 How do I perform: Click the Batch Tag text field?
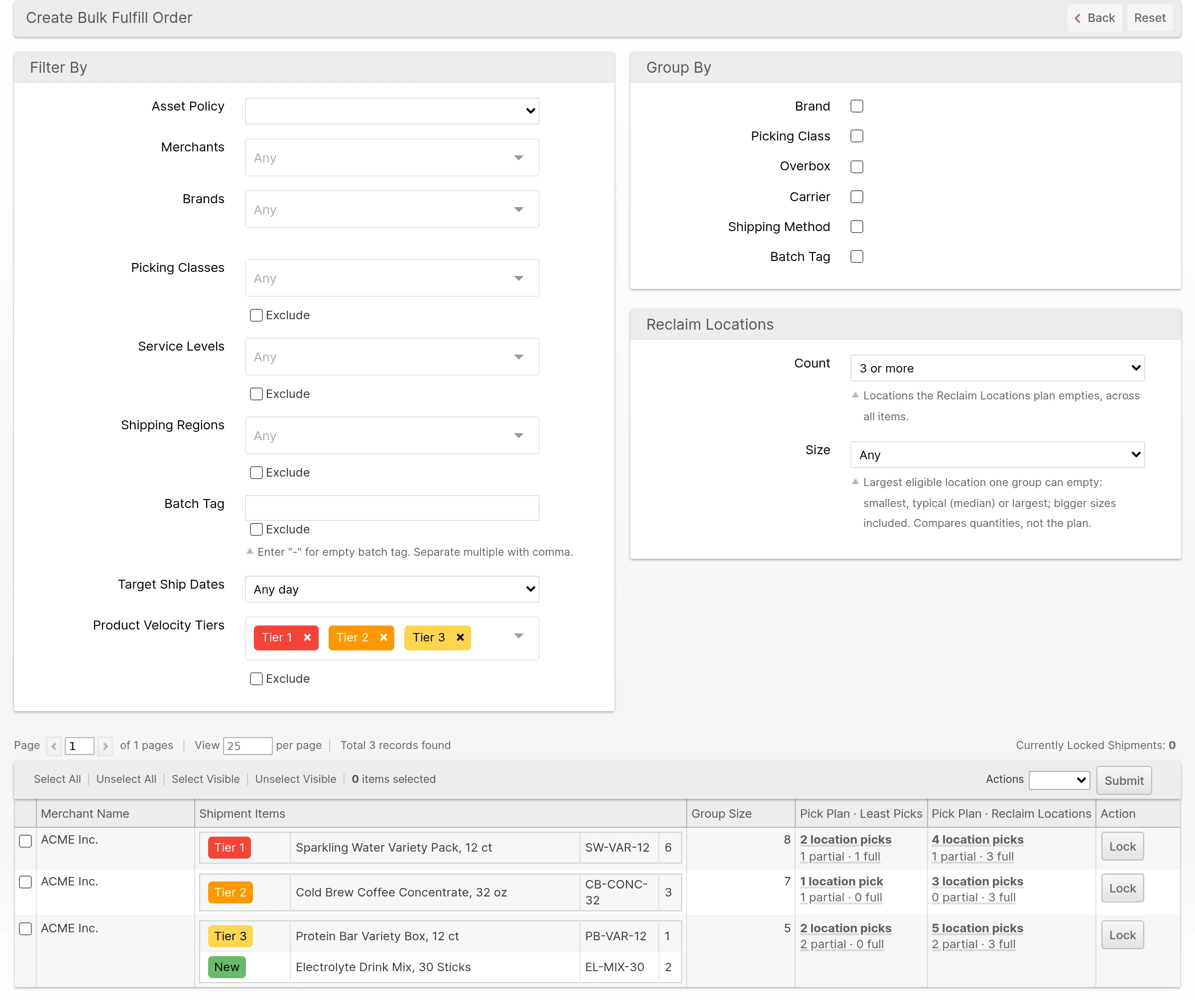(392, 508)
